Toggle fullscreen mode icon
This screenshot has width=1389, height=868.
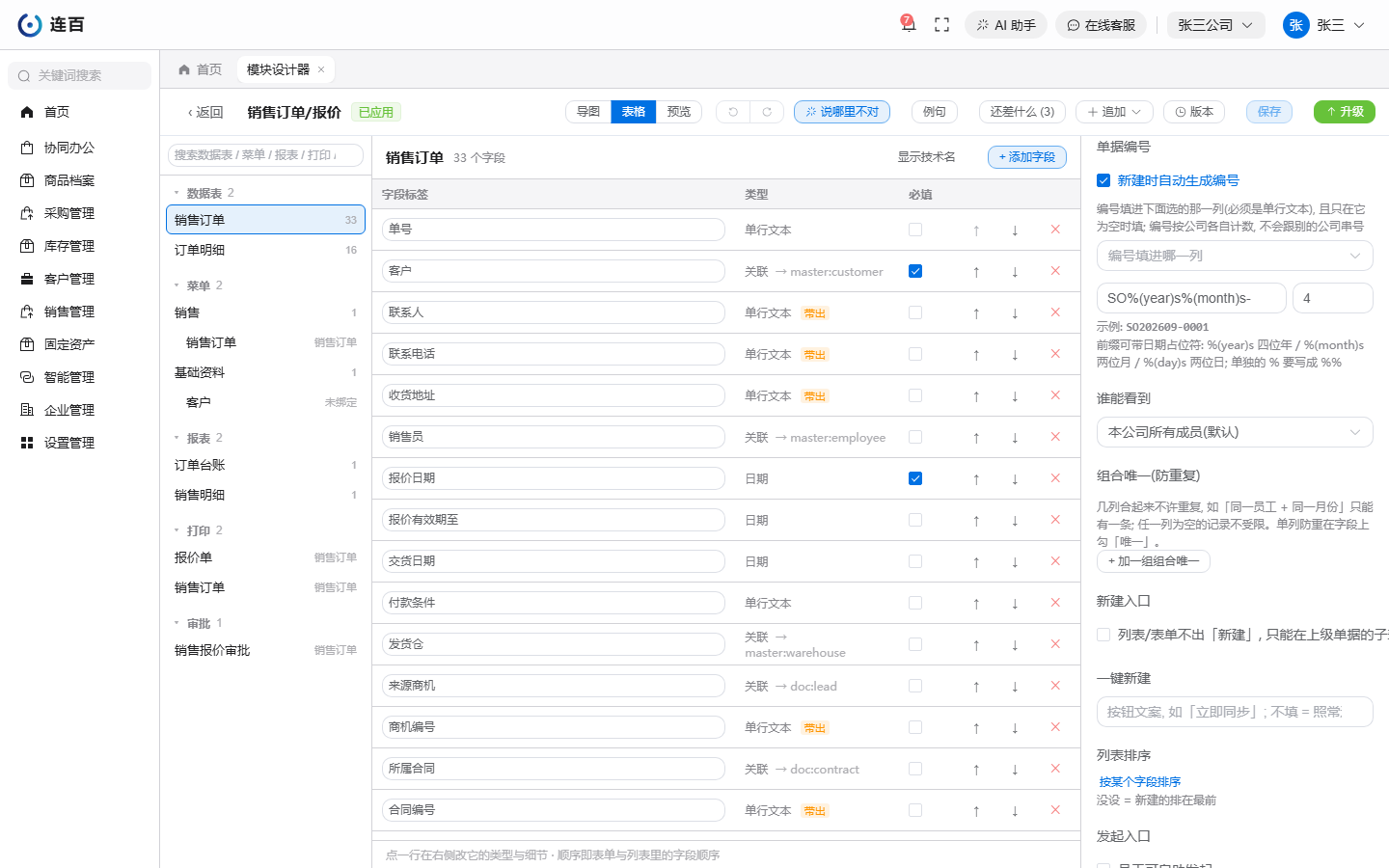tap(942, 25)
